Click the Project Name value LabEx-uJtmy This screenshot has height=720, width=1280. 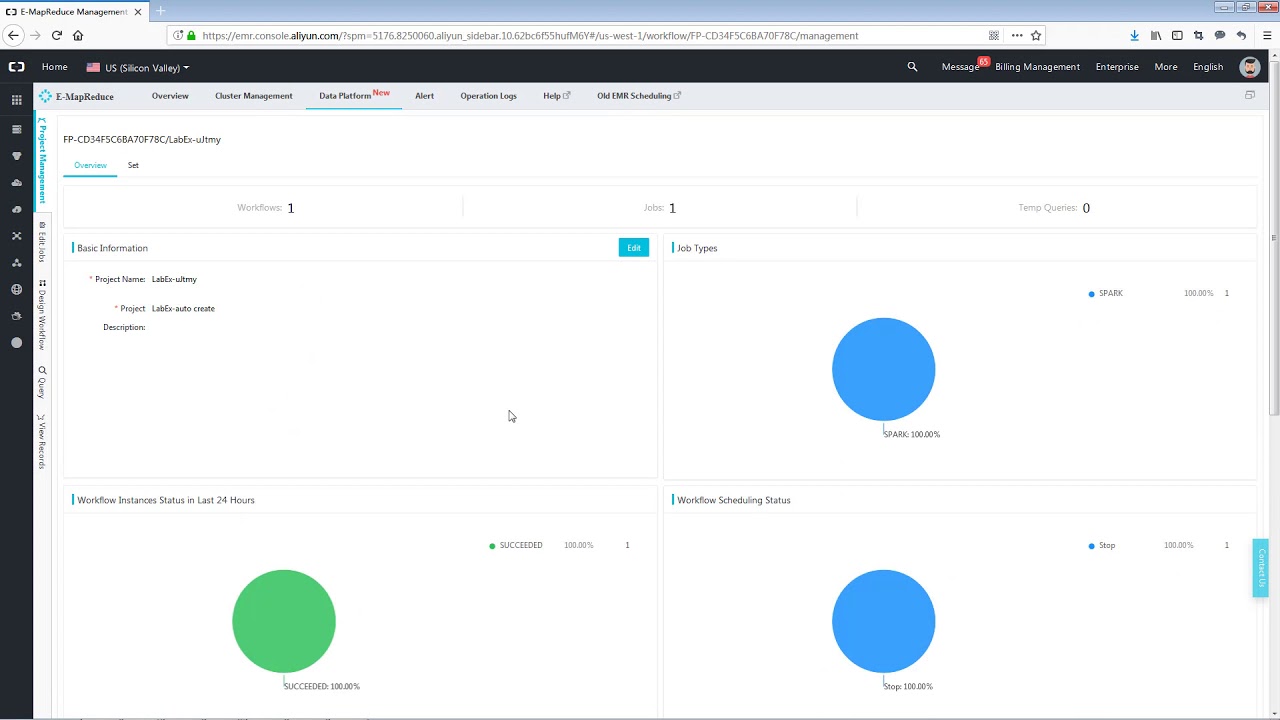(x=174, y=279)
